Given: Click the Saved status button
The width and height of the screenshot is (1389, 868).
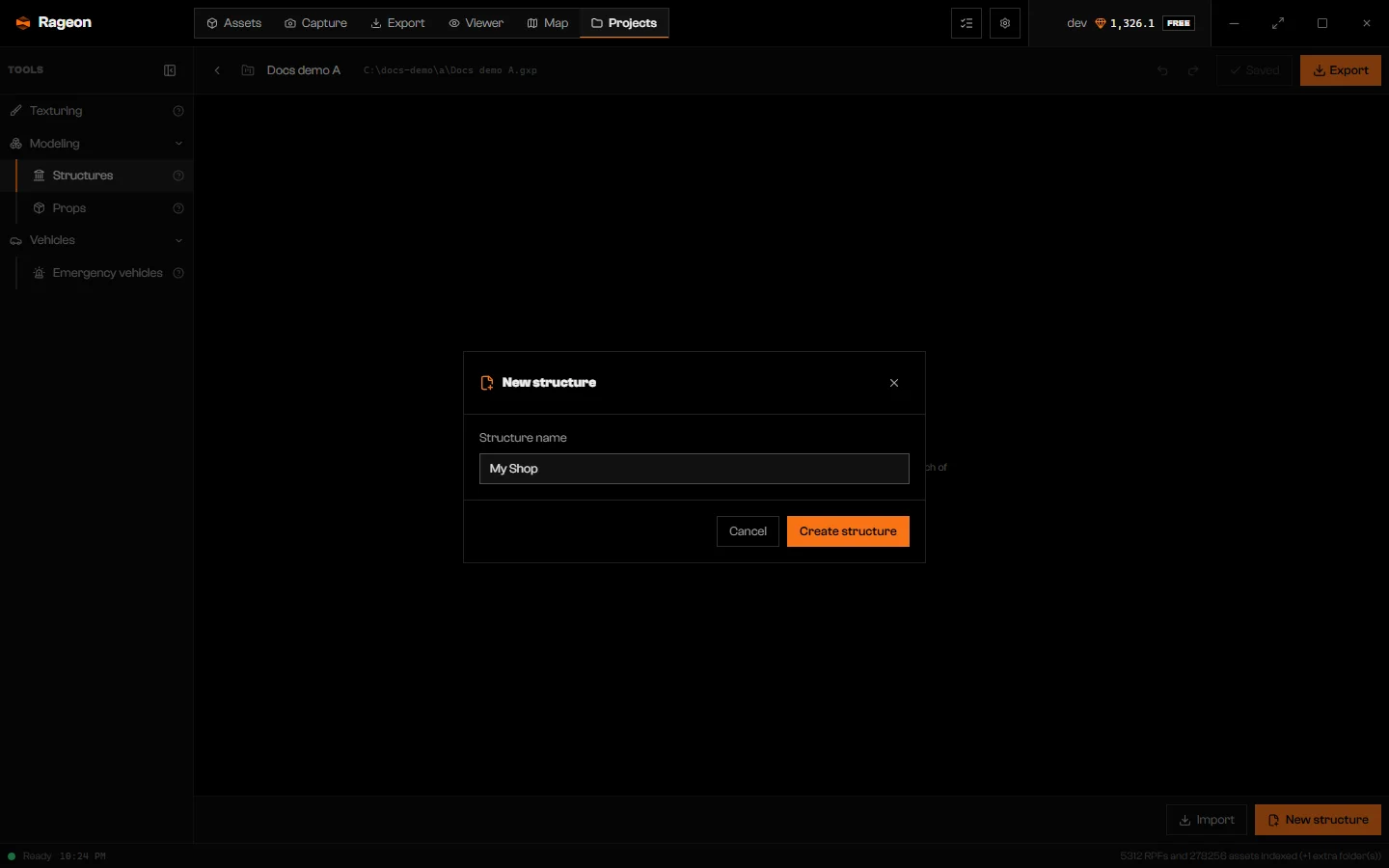Looking at the screenshot, I should [1254, 70].
